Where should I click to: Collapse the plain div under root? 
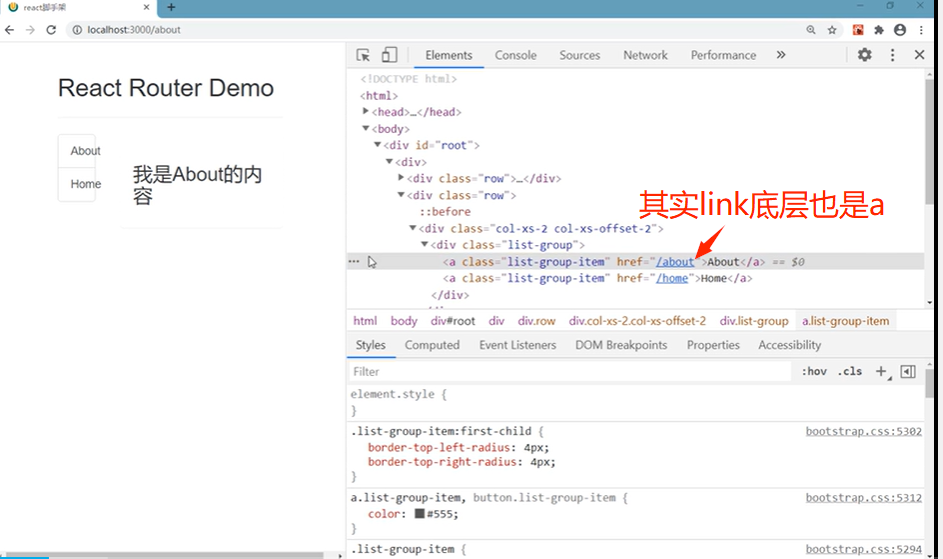(389, 161)
